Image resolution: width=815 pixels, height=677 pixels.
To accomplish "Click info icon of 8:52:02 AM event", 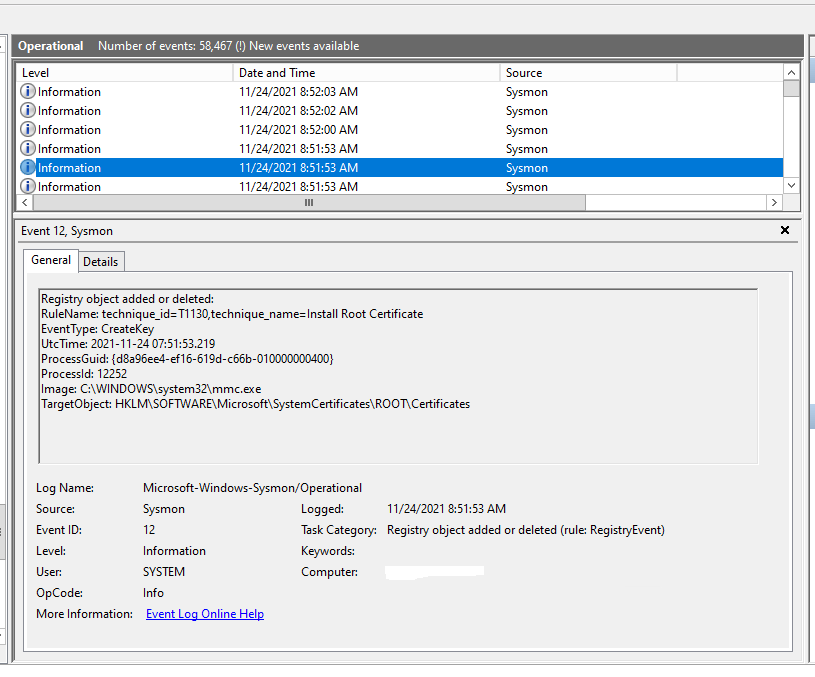I will [28, 111].
